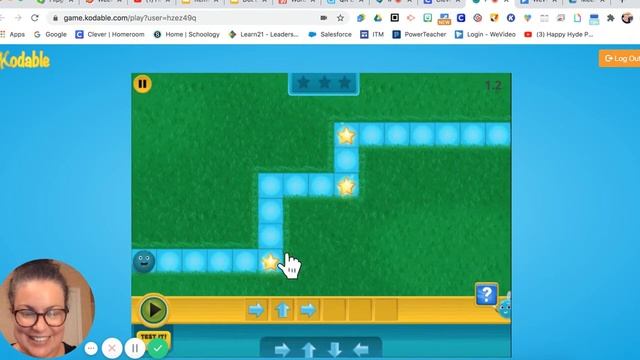Screen dimensions: 640x360
Task: Open the Happy Hyde P... YouTube bookmark
Action: coord(559,35)
